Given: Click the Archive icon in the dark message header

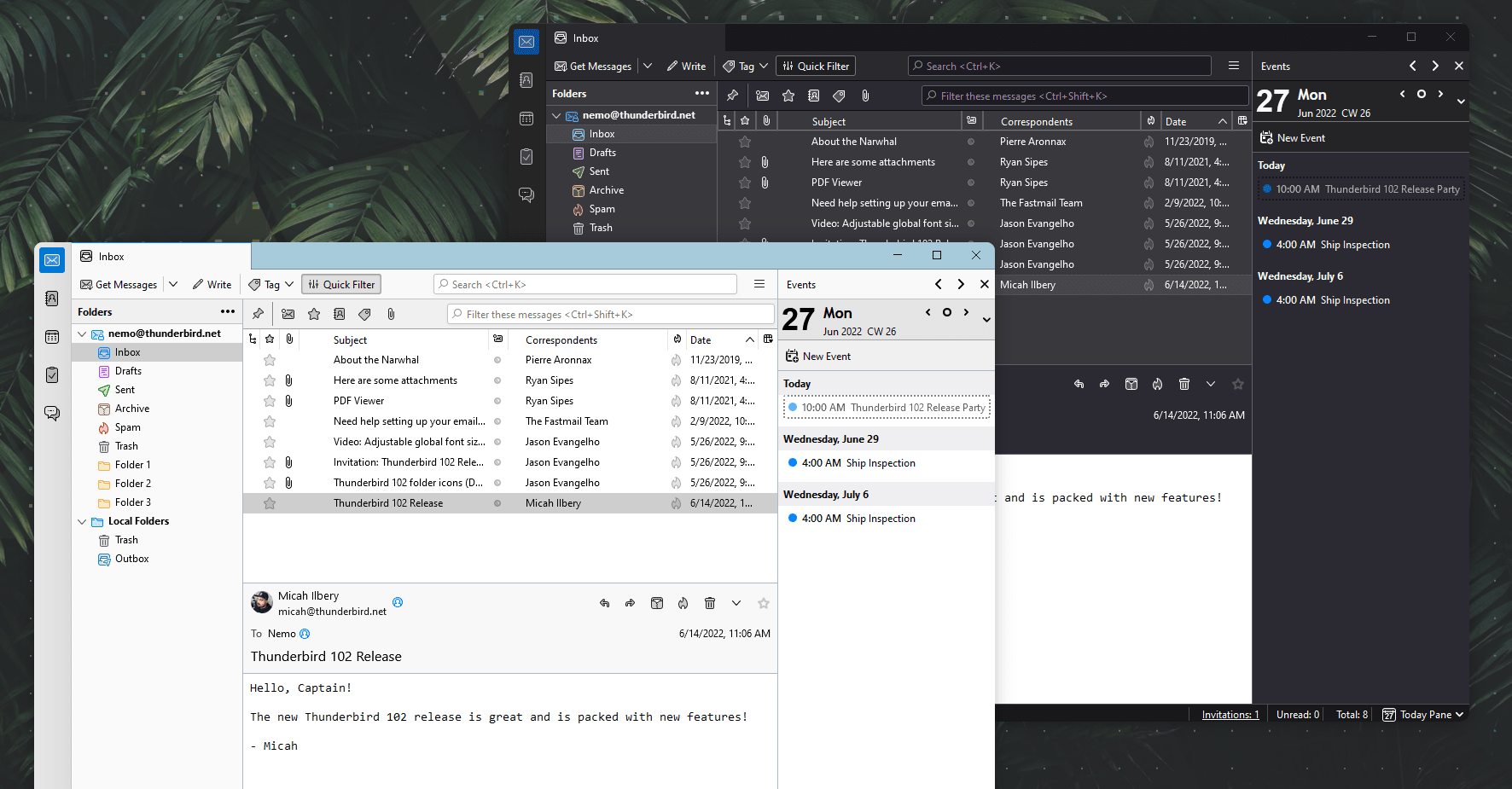Looking at the screenshot, I should [x=1131, y=385].
